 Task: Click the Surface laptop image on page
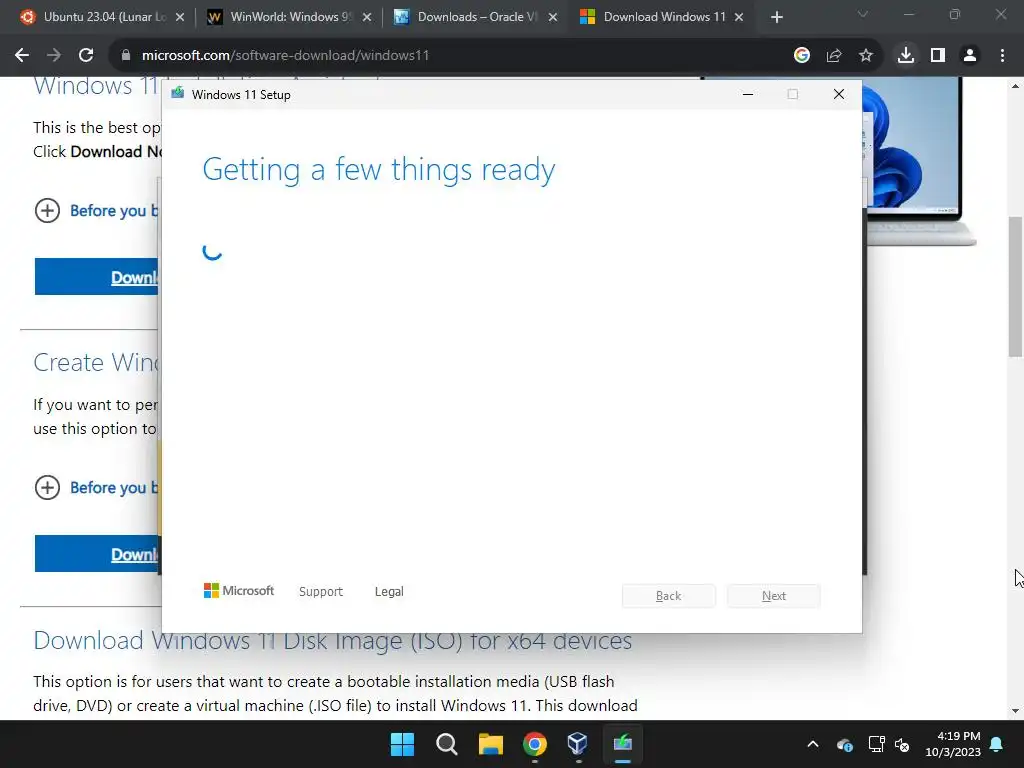click(x=921, y=161)
